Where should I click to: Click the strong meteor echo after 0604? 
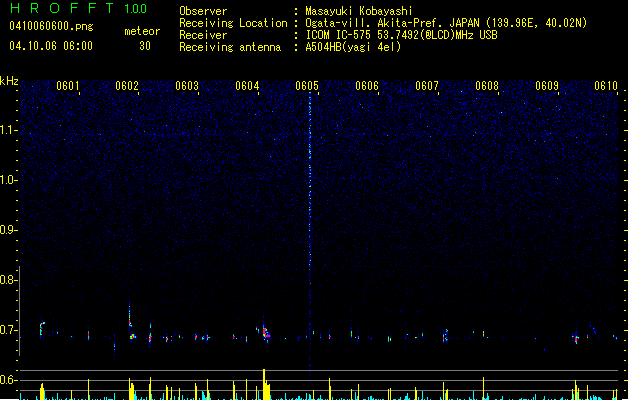[266, 333]
